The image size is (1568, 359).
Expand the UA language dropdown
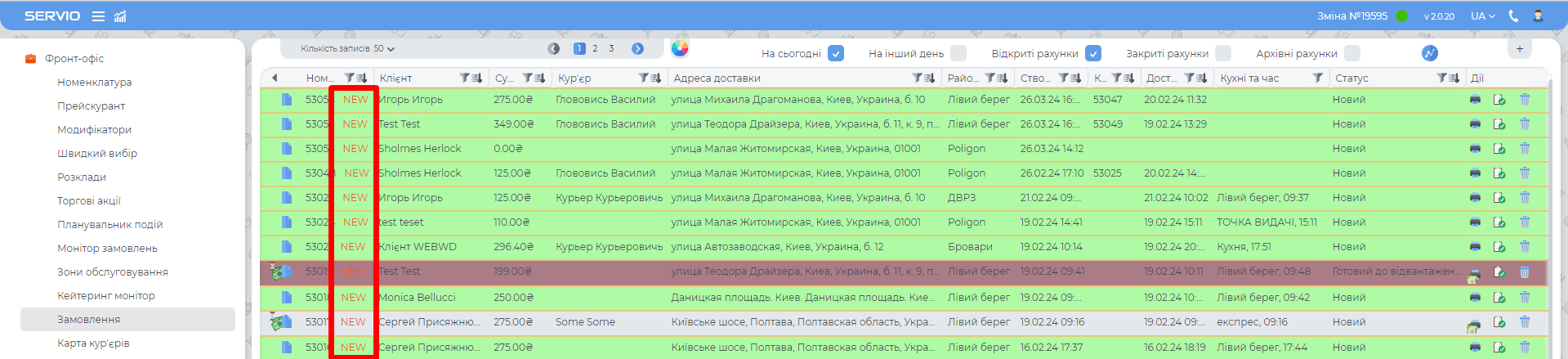(1482, 16)
